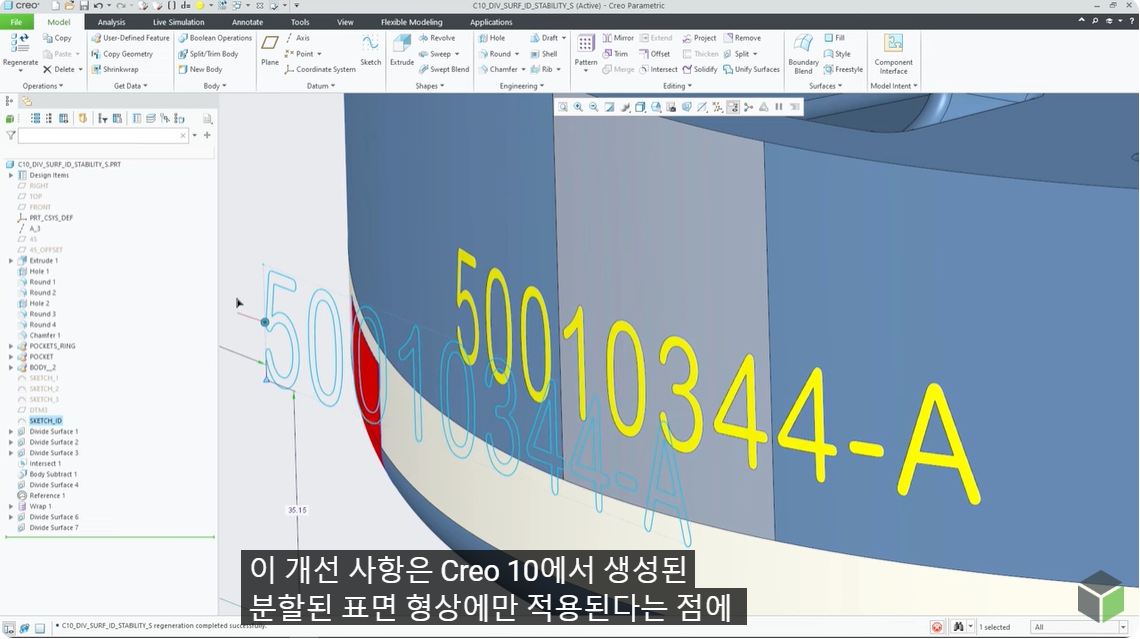Expand the Model Intent dropdown
1140x639 pixels.
(894, 86)
